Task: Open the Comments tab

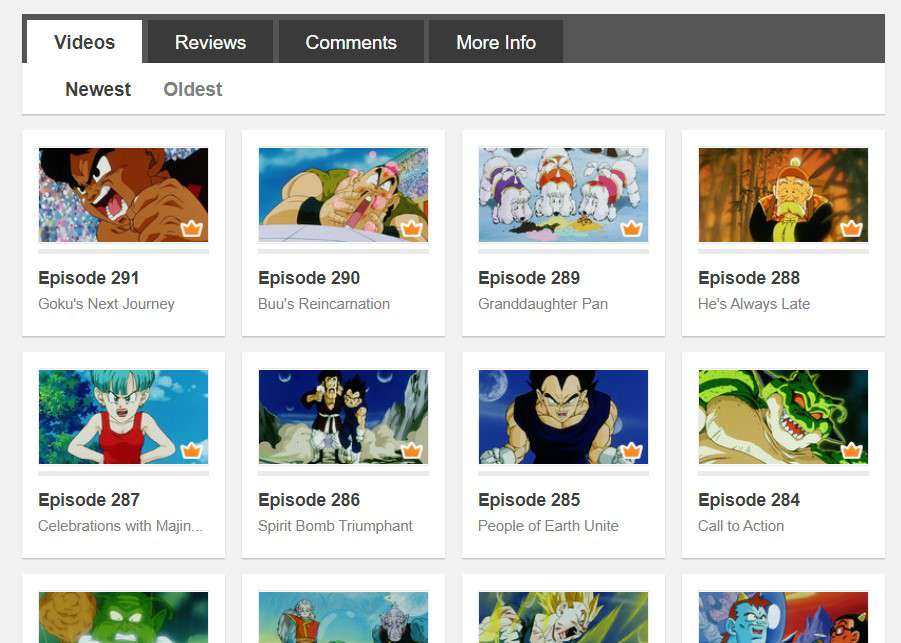Action: point(351,42)
